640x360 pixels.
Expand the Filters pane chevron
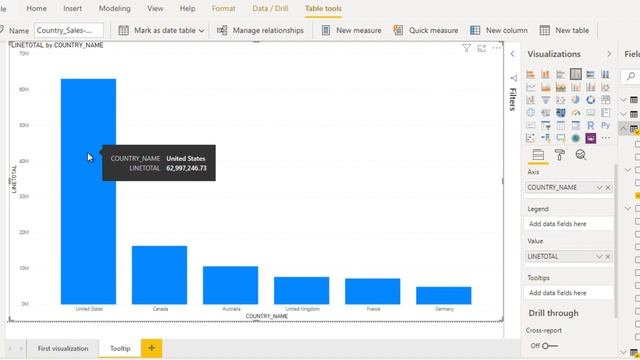click(x=513, y=54)
